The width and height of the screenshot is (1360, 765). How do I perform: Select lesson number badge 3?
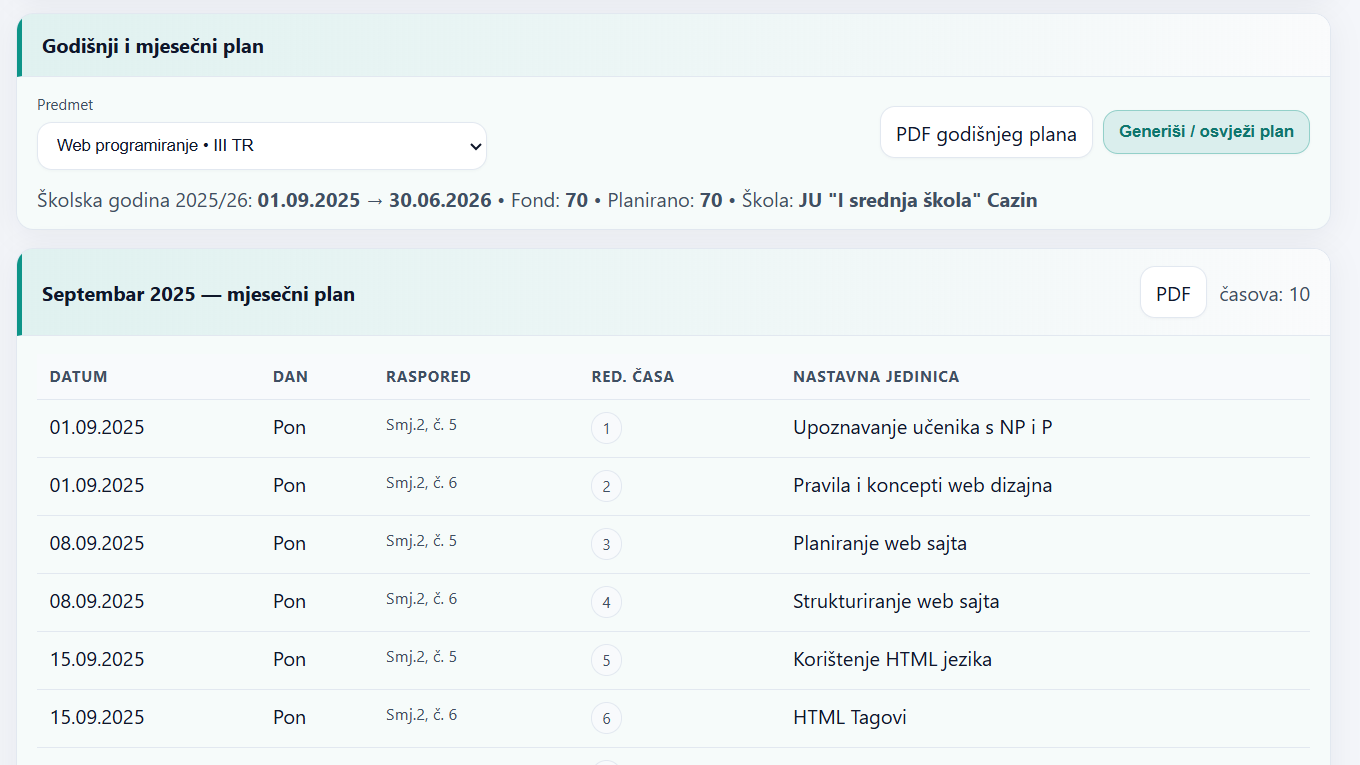point(606,545)
